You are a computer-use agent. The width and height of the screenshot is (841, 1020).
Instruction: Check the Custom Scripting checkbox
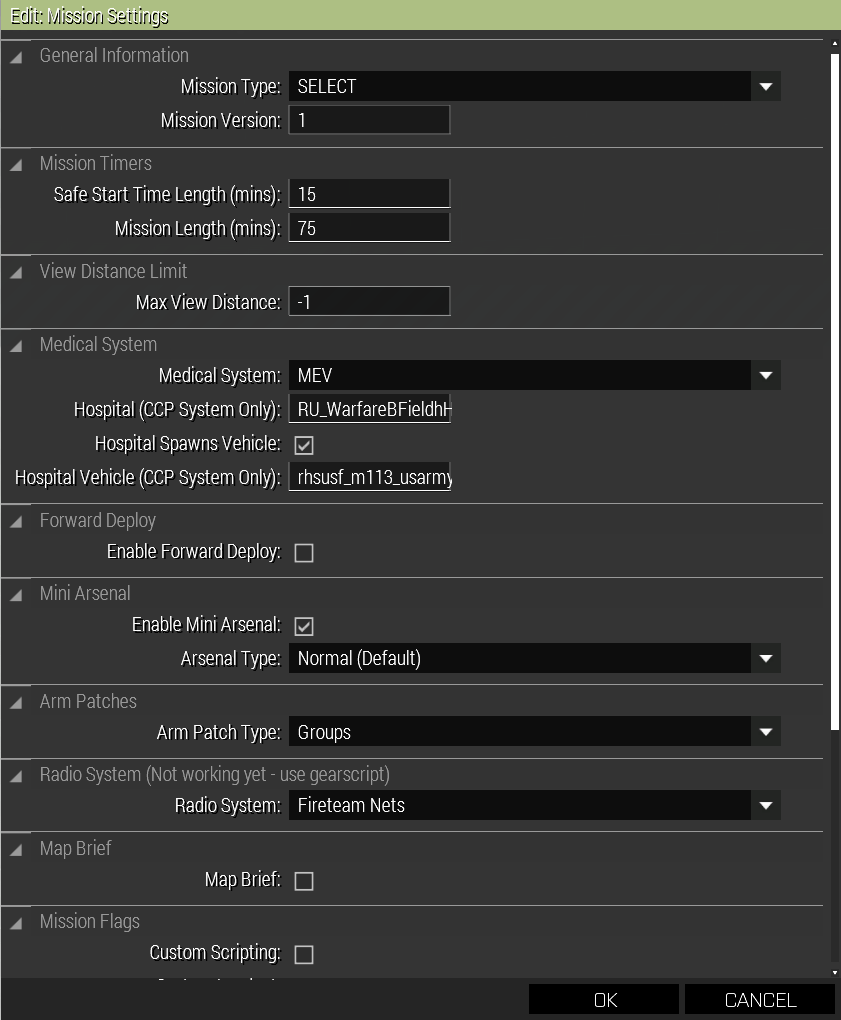tap(304, 955)
